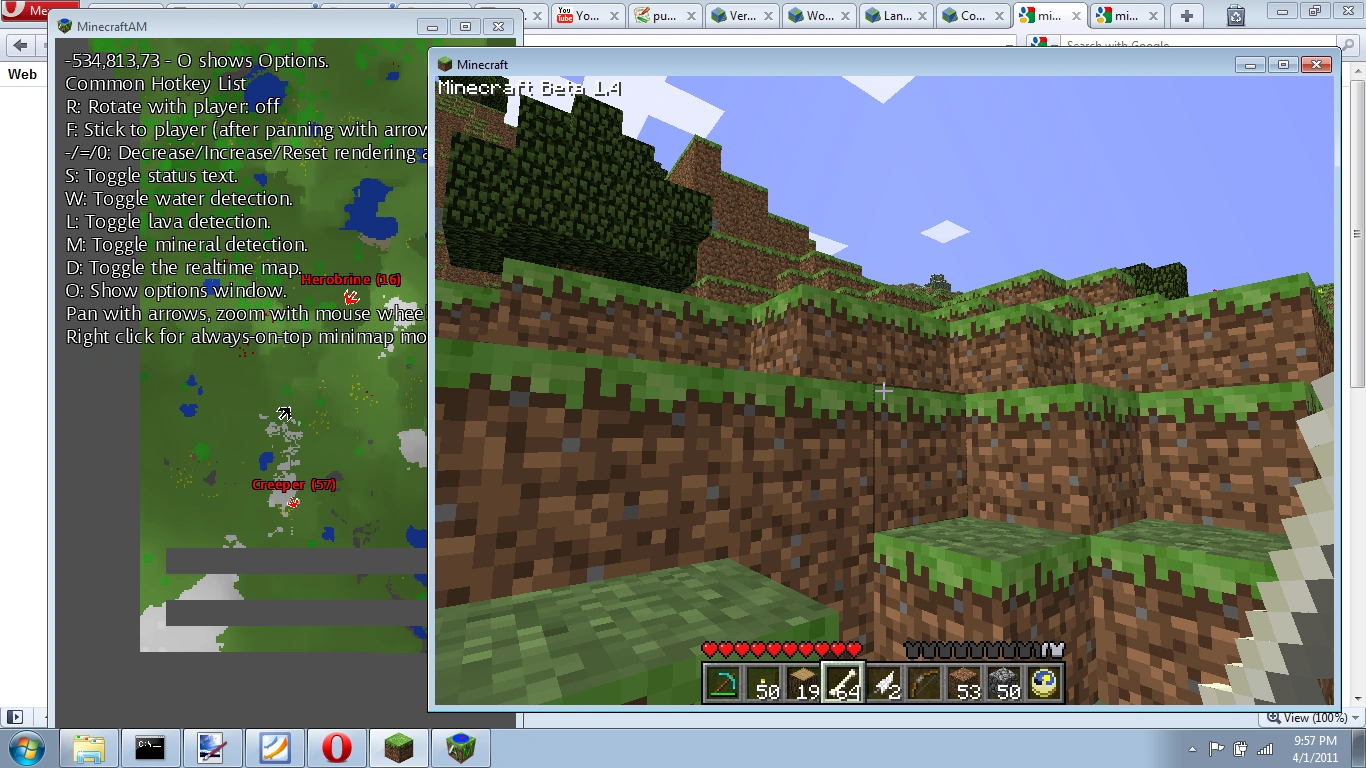This screenshot has width=1366, height=768.
Task: Select the bow in the hotbar
Action: 923,683
